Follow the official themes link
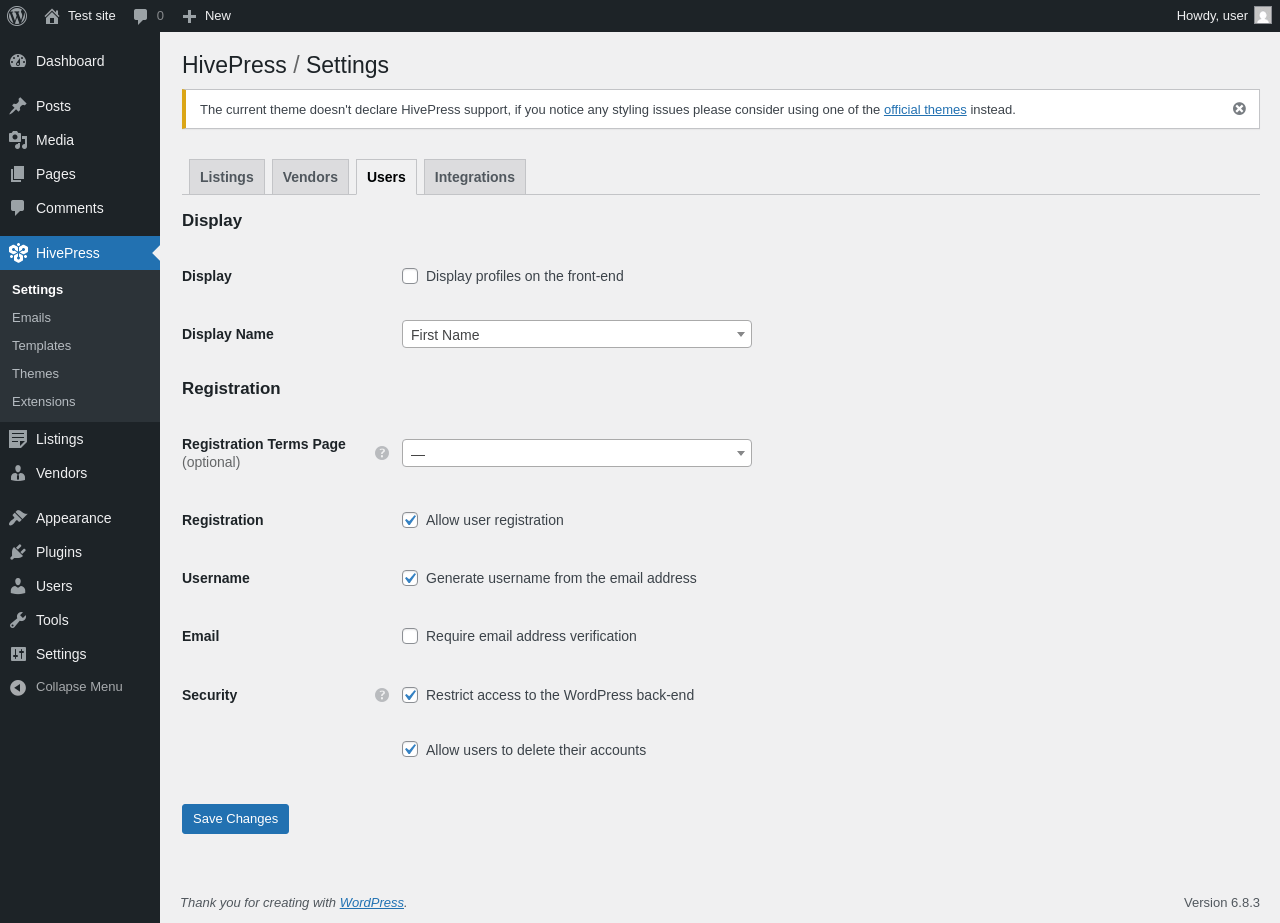Screen dimensions: 1280x923 pos(925,110)
